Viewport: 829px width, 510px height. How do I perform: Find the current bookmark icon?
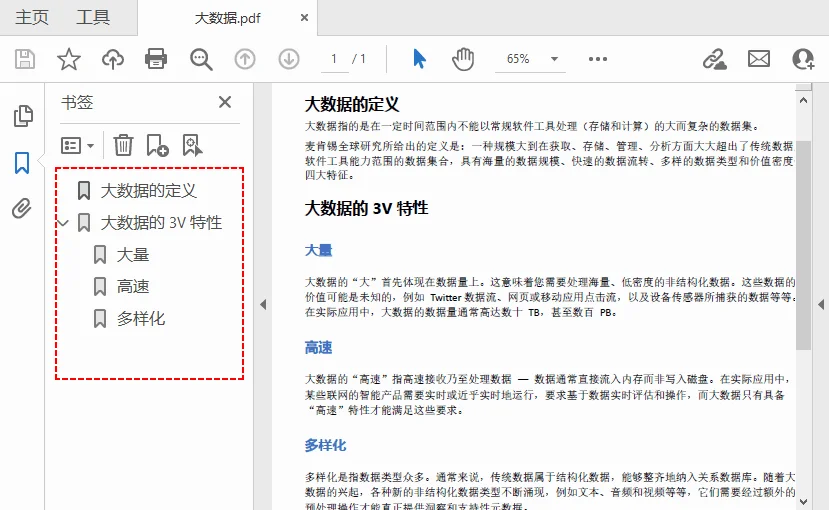[192, 145]
